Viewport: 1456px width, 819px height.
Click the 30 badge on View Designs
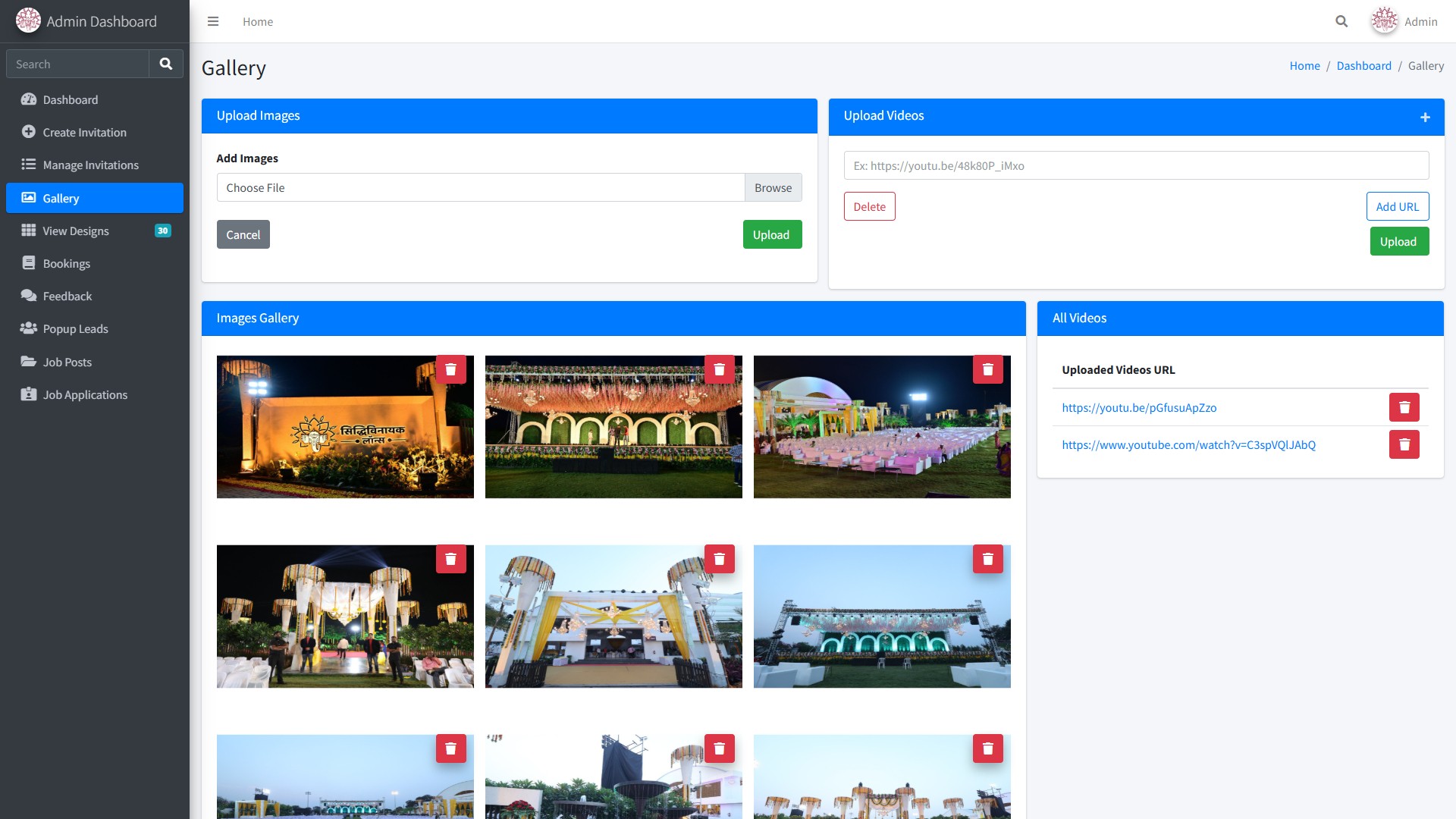163,231
